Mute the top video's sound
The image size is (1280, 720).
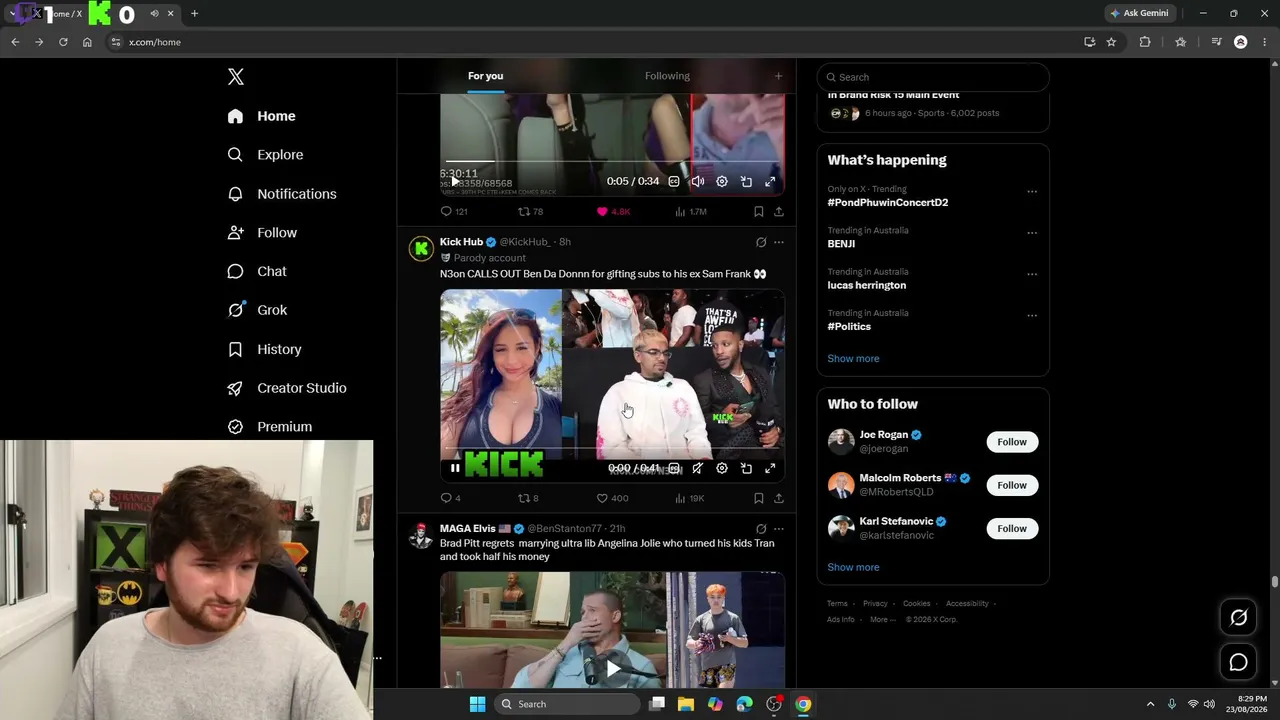coord(698,182)
